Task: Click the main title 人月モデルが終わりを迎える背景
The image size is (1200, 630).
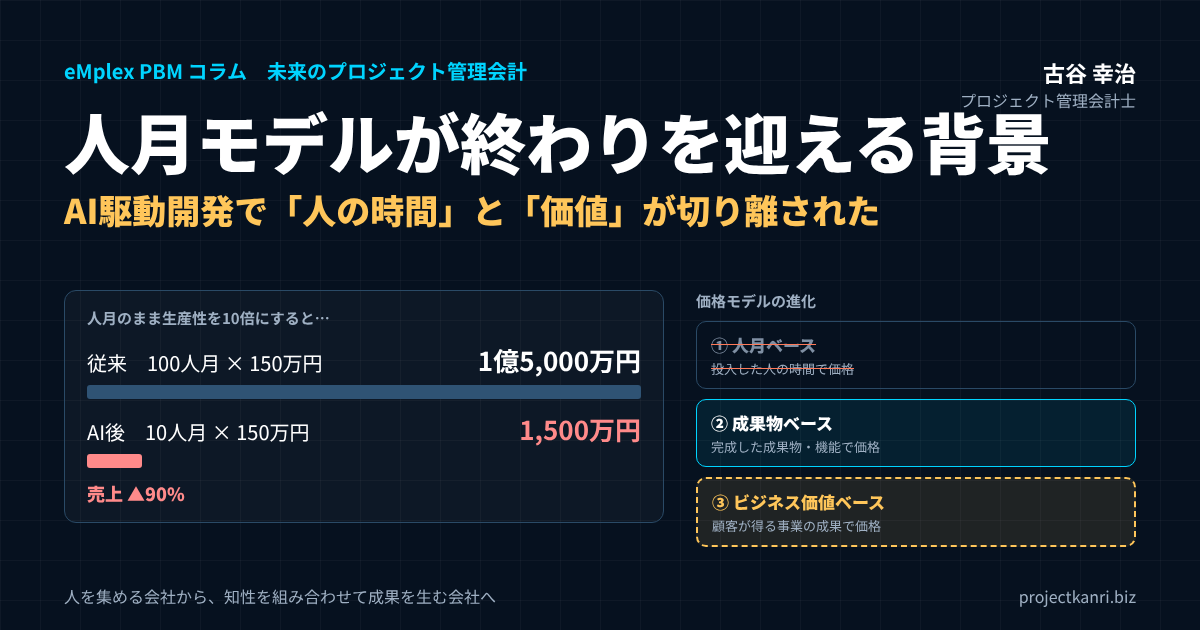Action: click(558, 146)
